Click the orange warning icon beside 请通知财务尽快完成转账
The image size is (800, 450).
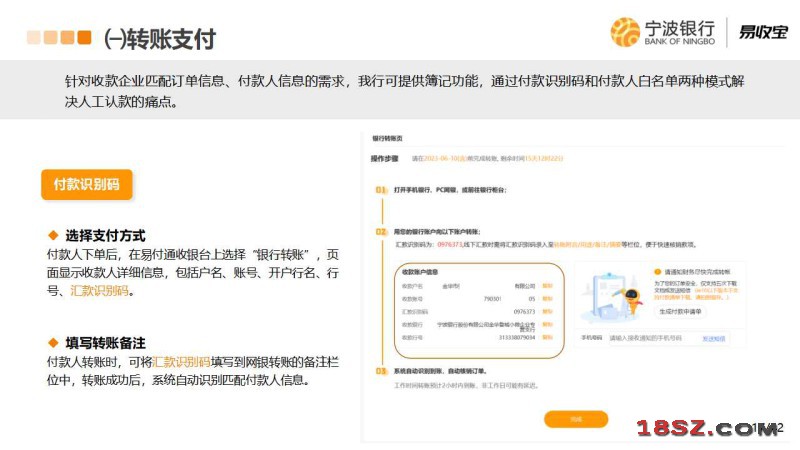pos(657,271)
